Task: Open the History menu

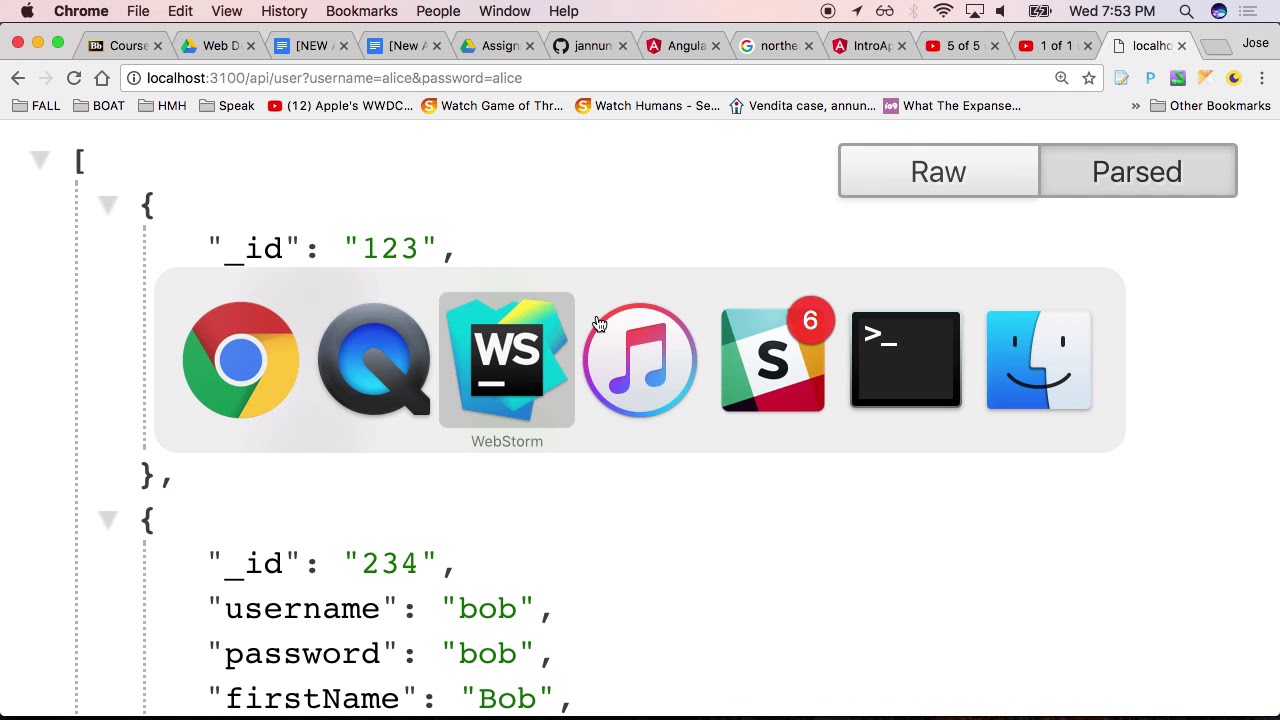Action: [284, 11]
